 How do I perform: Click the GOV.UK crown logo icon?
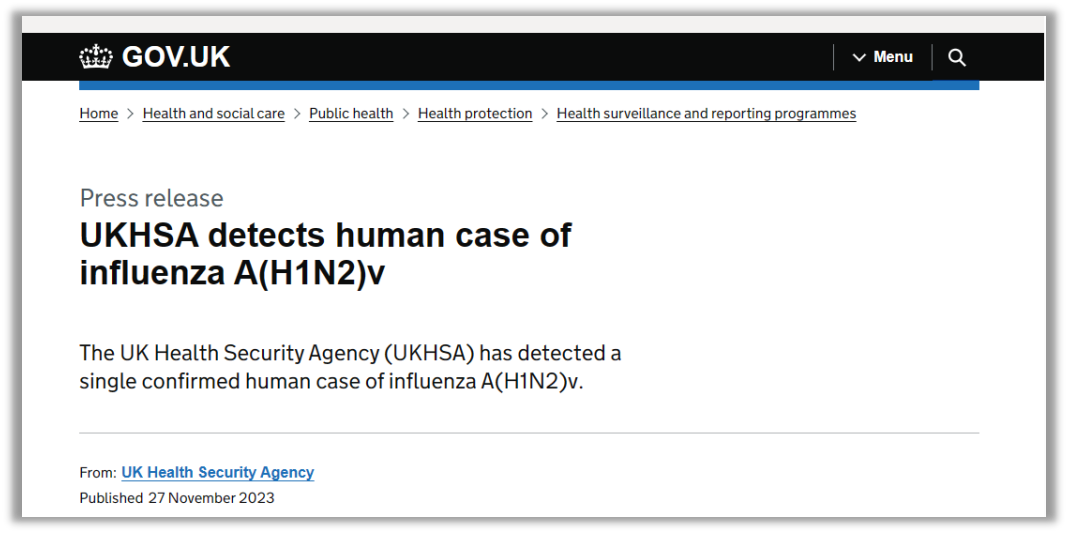(x=96, y=57)
